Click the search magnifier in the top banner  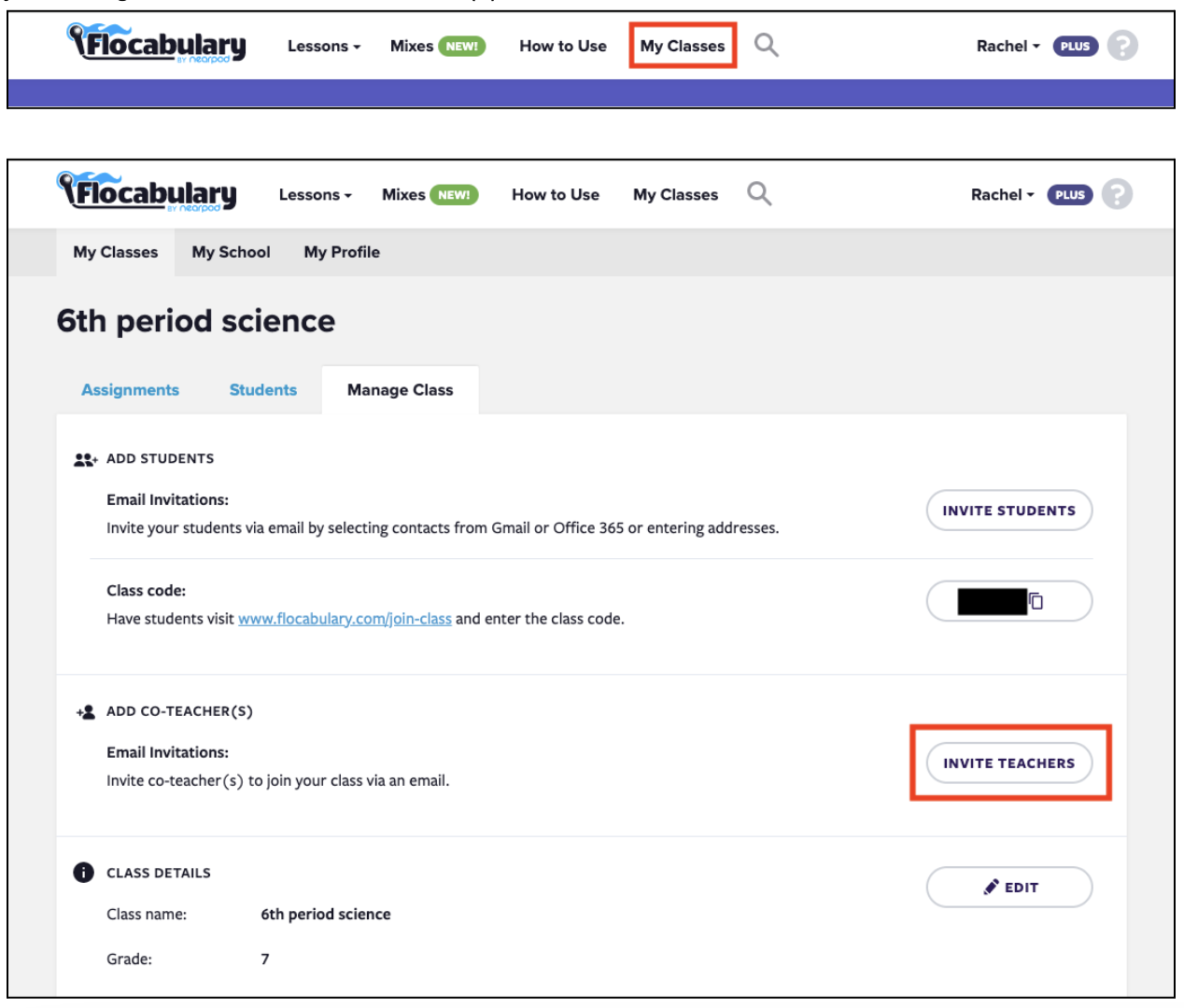click(766, 45)
